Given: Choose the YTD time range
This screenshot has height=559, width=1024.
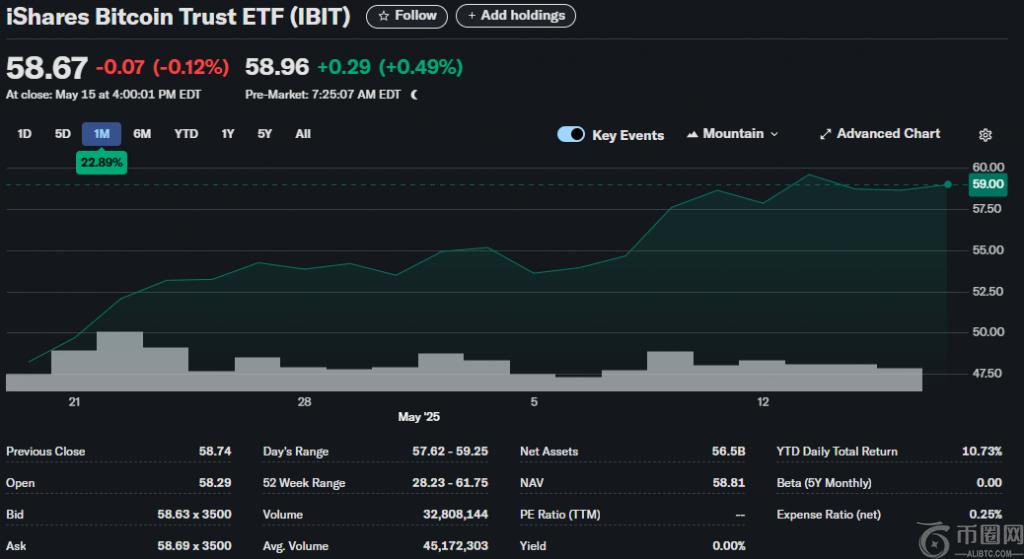Looking at the screenshot, I should tap(186, 134).
